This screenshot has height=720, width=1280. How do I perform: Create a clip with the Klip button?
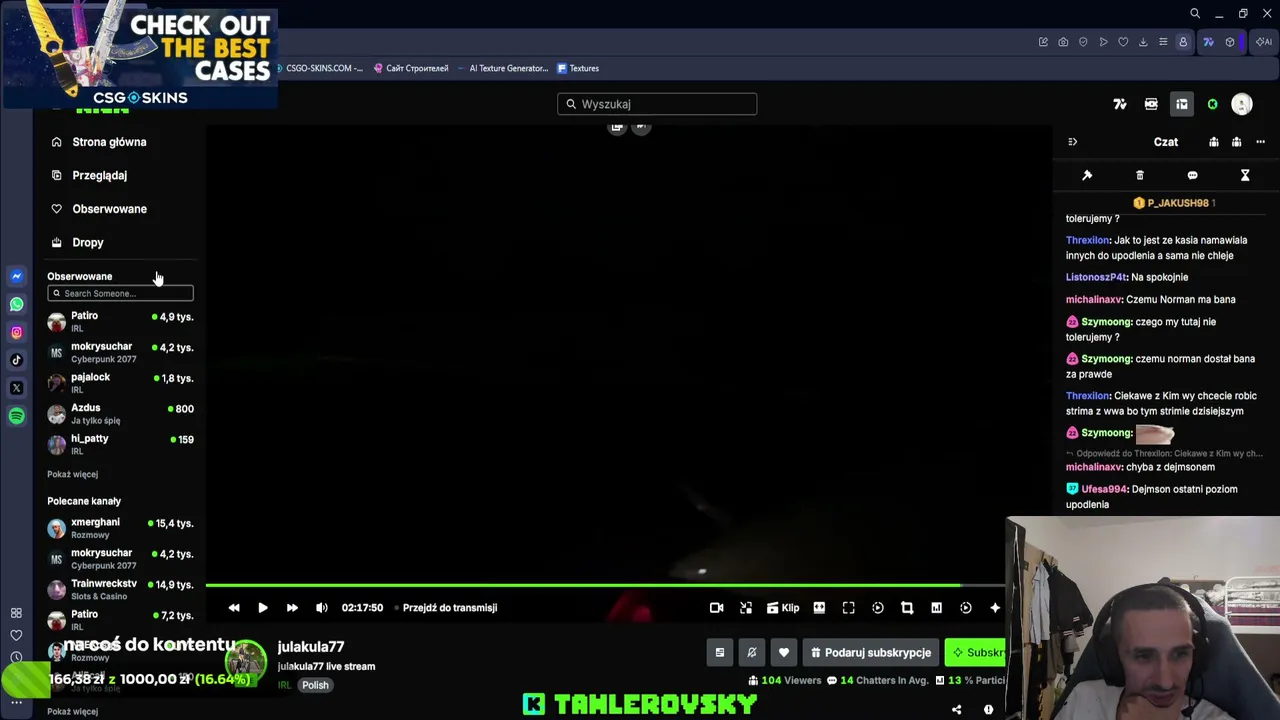click(783, 608)
